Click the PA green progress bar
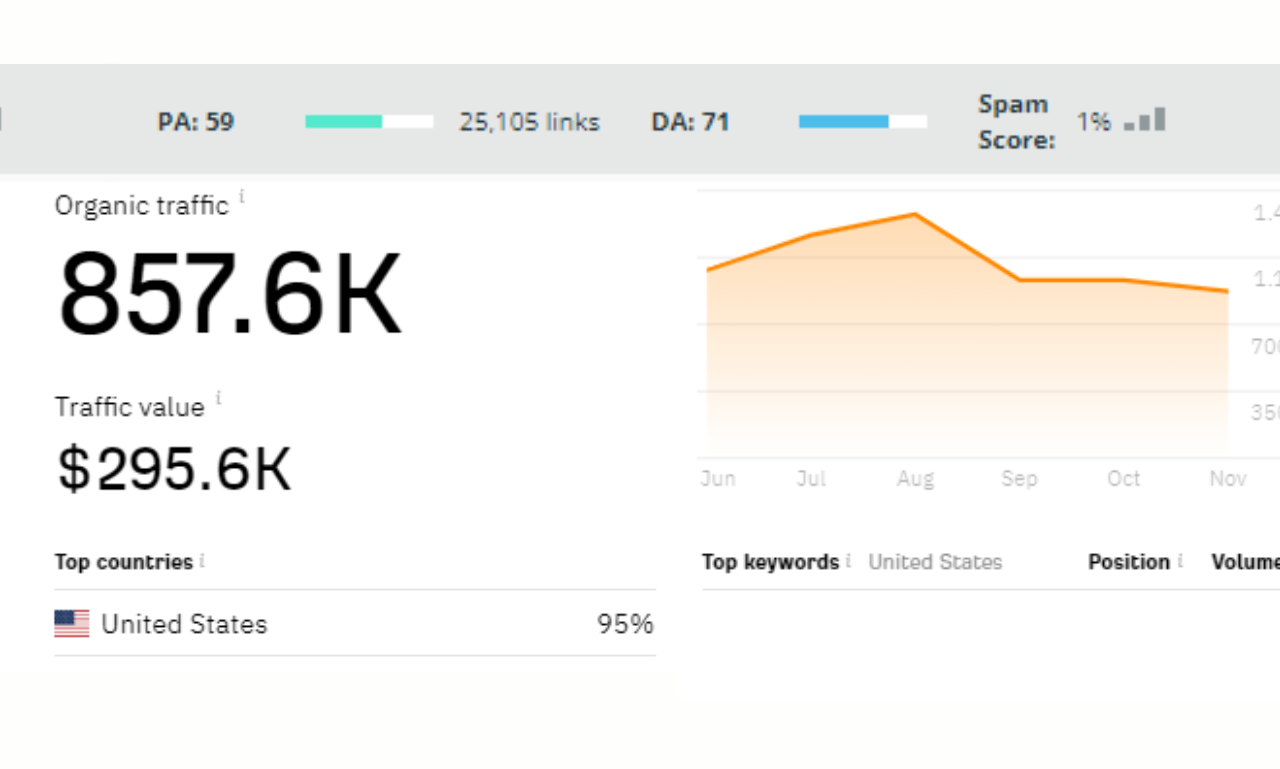This screenshot has height=769, width=1280. coord(369,121)
